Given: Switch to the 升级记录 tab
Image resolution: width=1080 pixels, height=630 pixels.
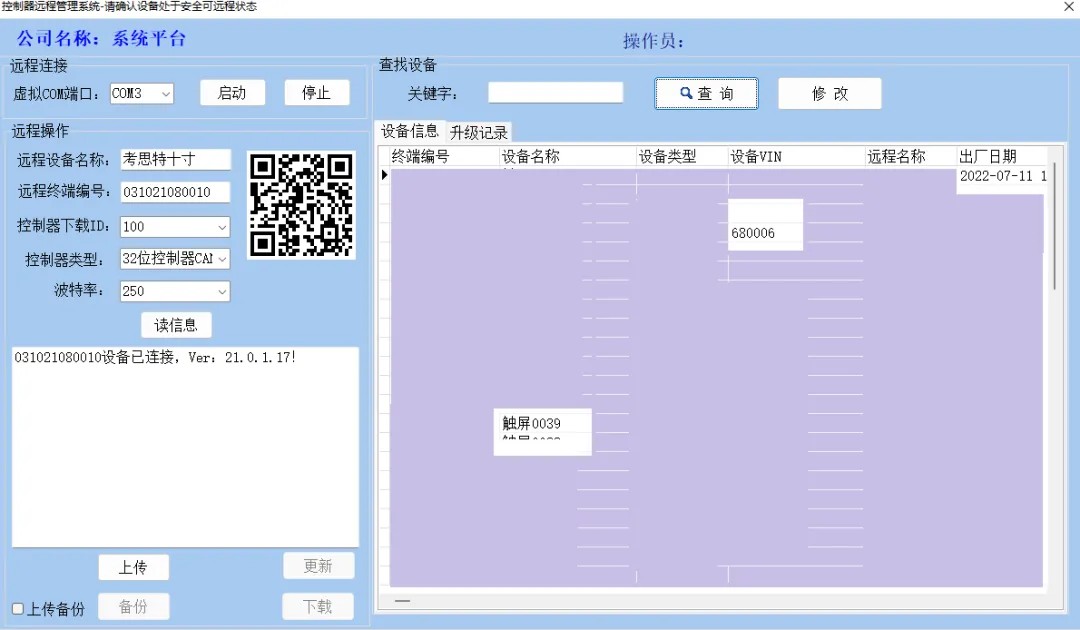Looking at the screenshot, I should pyautogui.click(x=479, y=132).
